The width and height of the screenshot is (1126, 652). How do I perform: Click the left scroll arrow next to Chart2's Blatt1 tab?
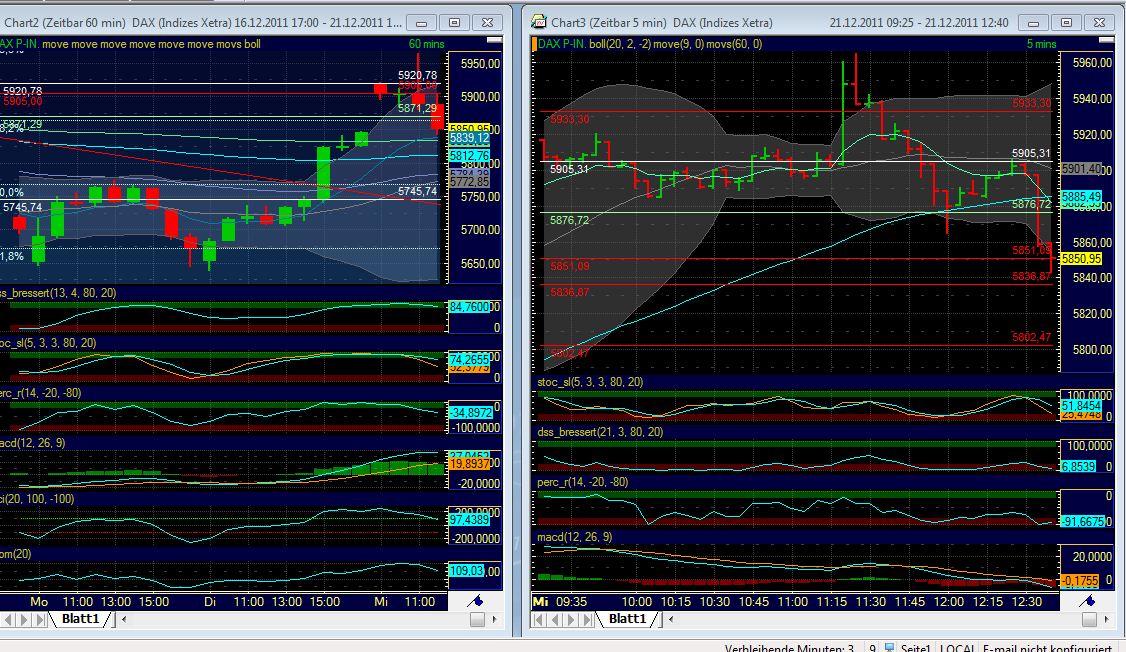coord(124,620)
